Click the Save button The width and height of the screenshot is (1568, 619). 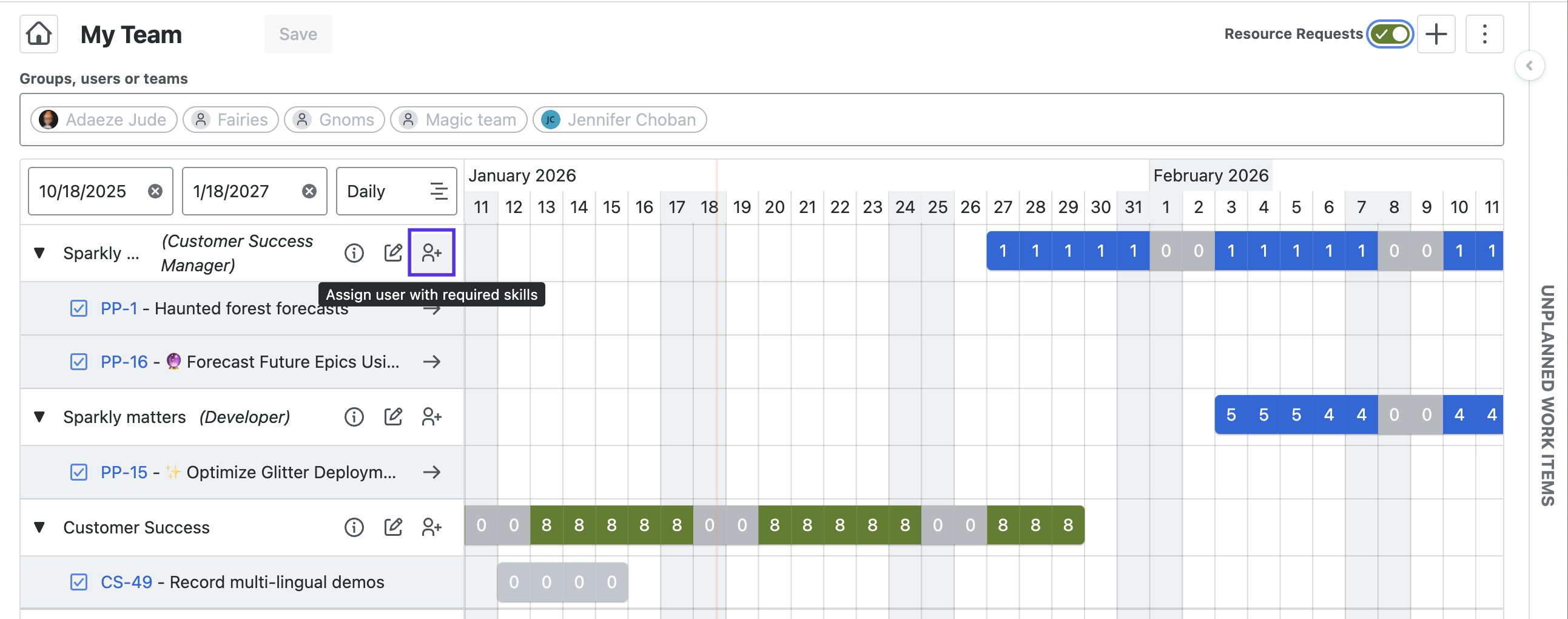tap(298, 34)
